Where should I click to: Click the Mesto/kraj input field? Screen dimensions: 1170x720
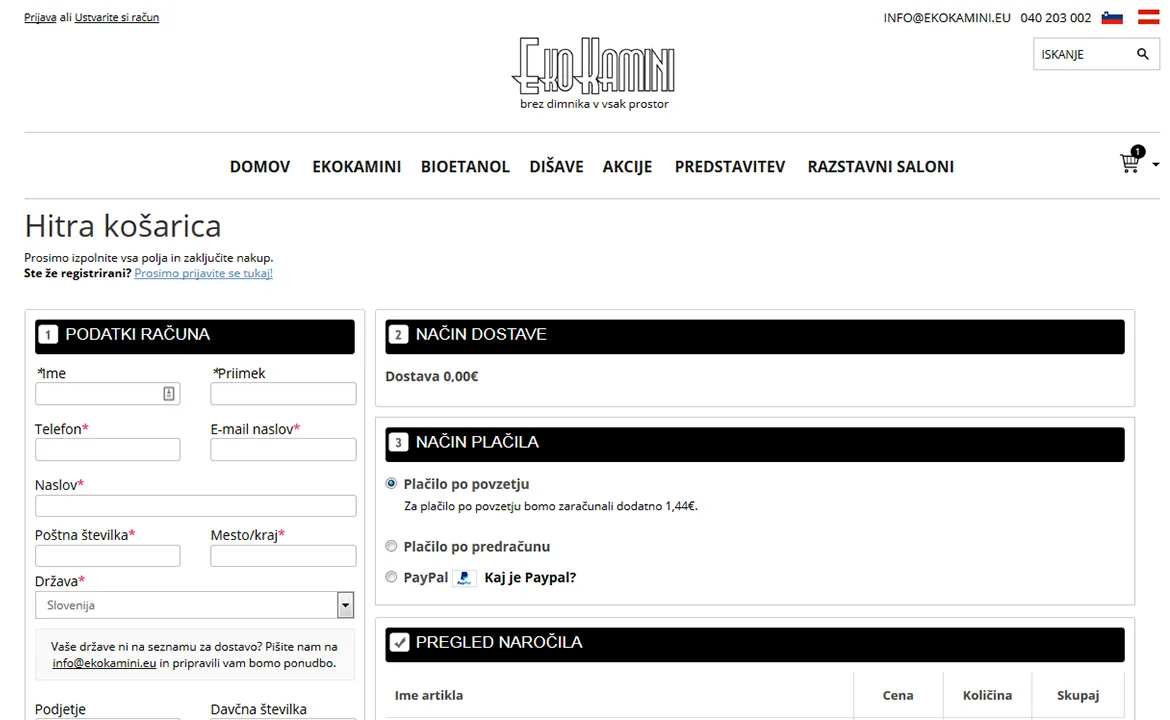coord(283,555)
